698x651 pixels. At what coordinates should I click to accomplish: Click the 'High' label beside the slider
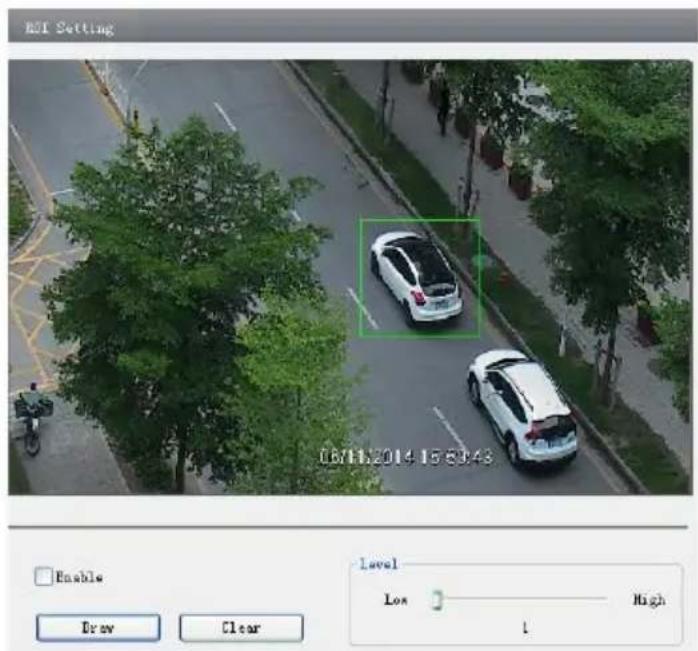pyautogui.click(x=649, y=600)
